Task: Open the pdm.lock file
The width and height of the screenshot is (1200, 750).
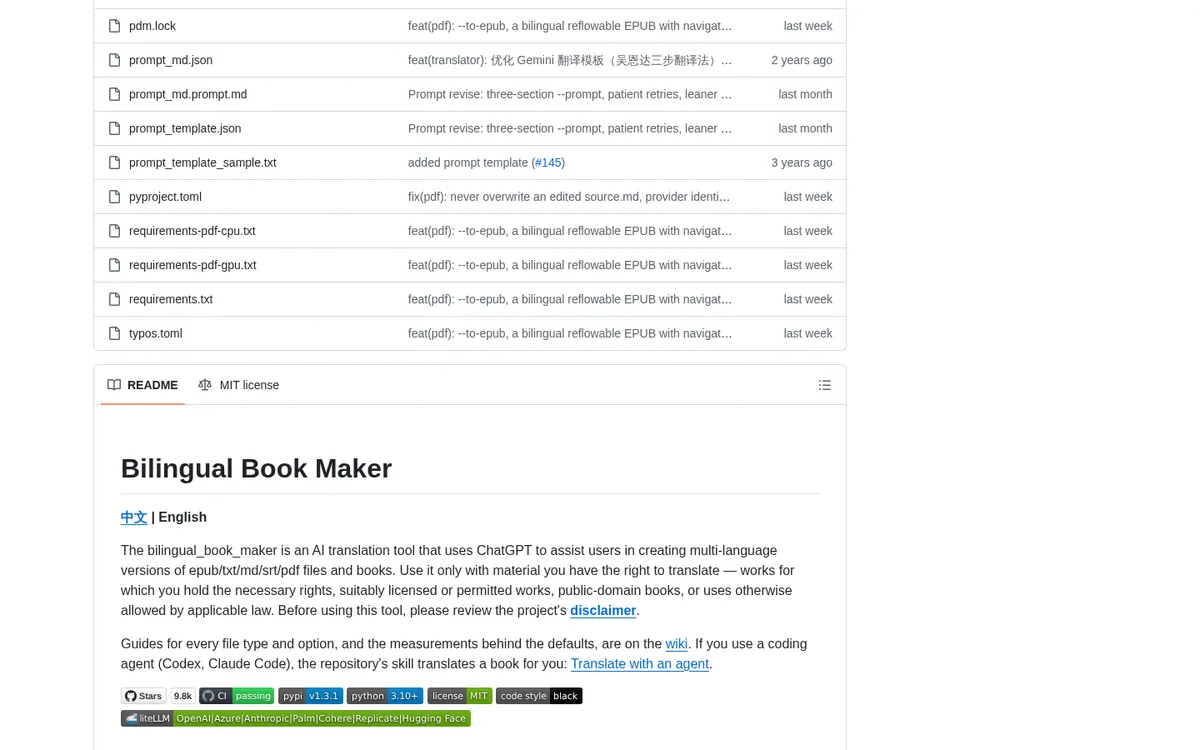Action: click(x=152, y=26)
